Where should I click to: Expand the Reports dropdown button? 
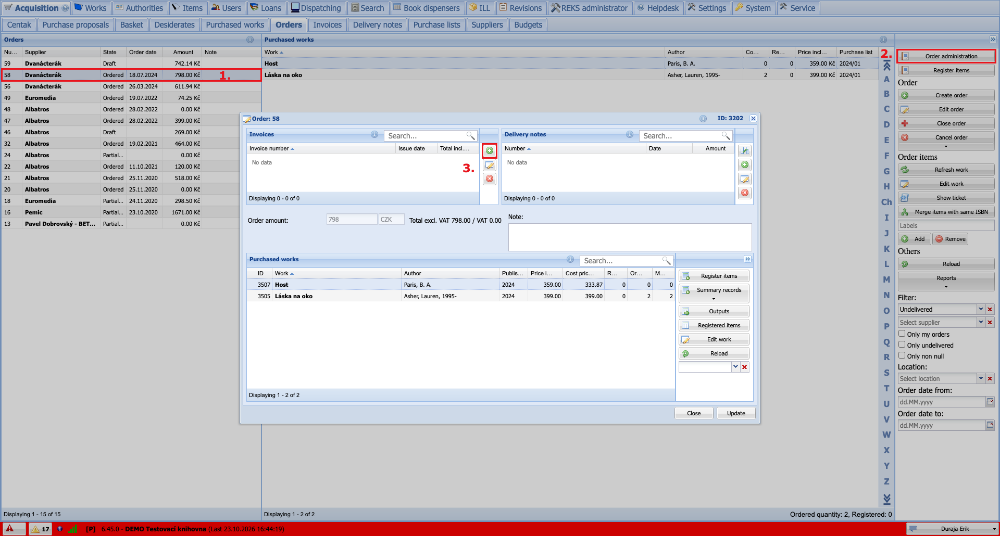tap(946, 281)
